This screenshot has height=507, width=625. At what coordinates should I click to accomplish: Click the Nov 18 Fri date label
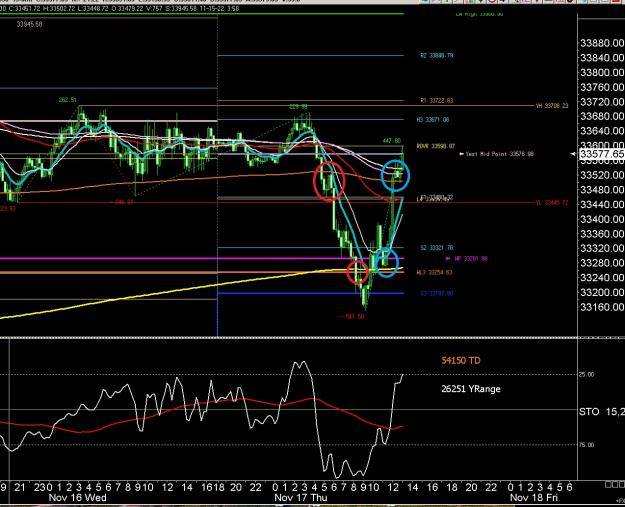(x=534, y=498)
